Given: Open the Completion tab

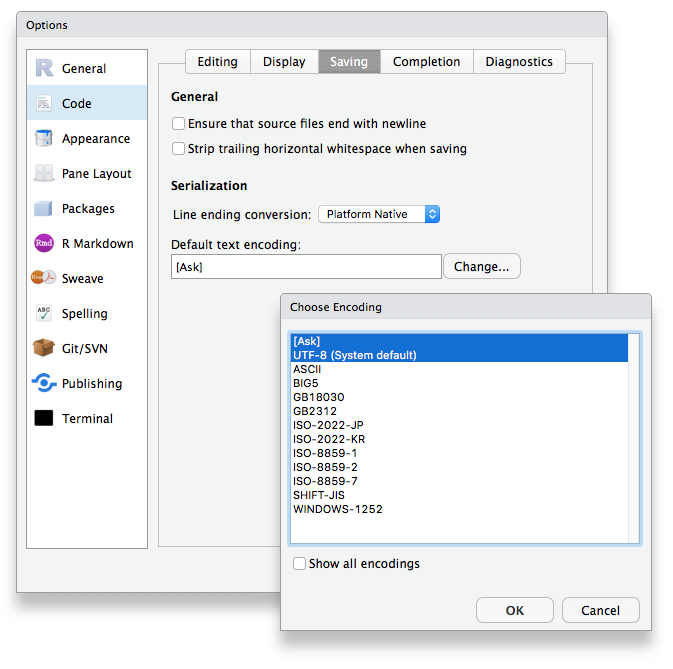Looking at the screenshot, I should click(426, 62).
